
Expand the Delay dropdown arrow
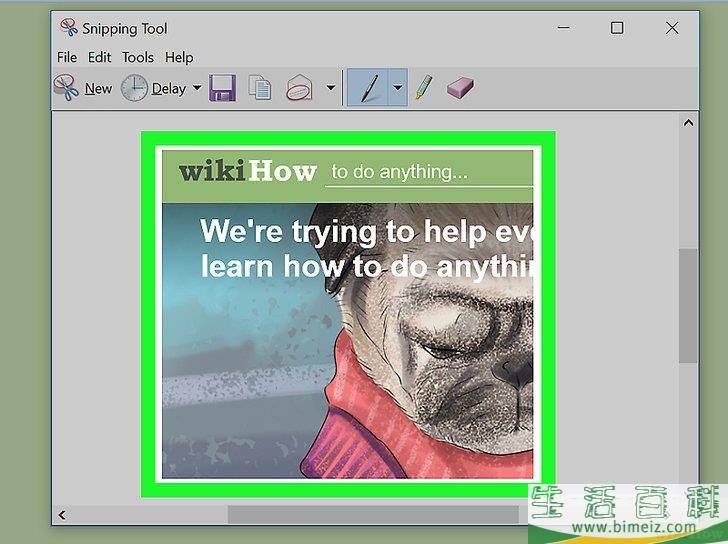coord(197,87)
